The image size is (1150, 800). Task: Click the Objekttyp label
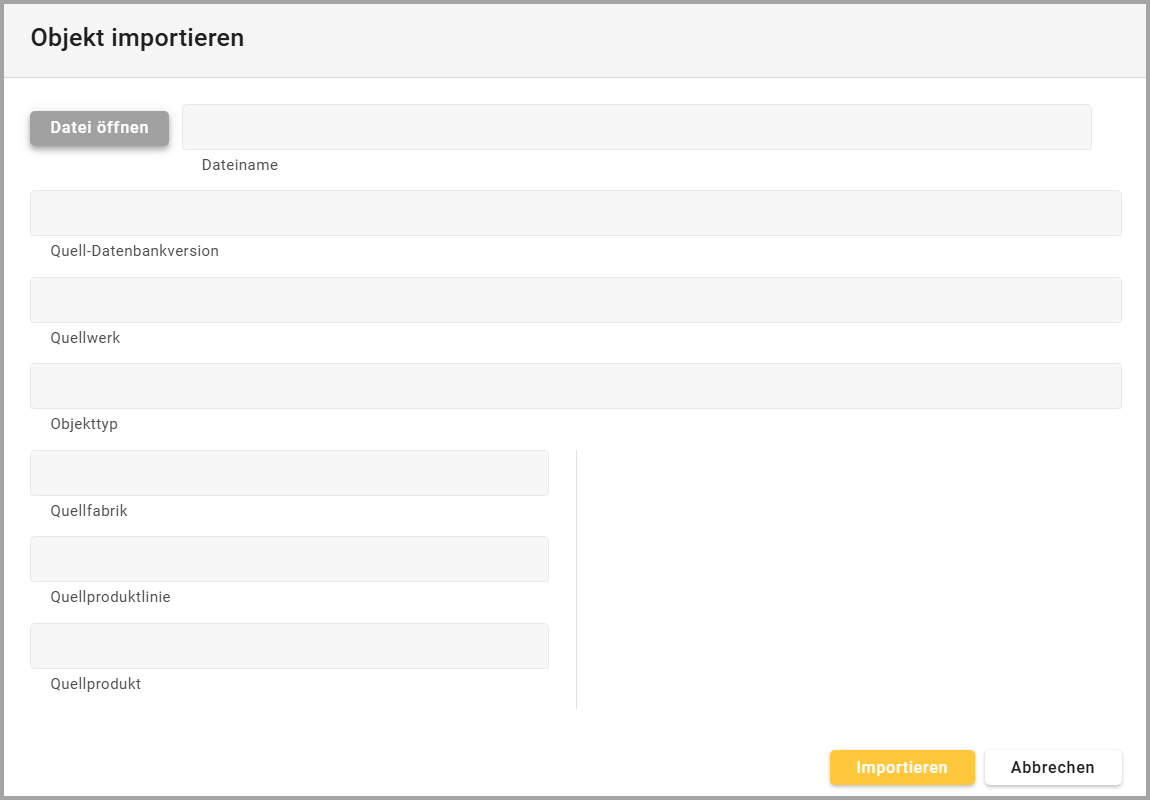pyautogui.click(x=84, y=424)
